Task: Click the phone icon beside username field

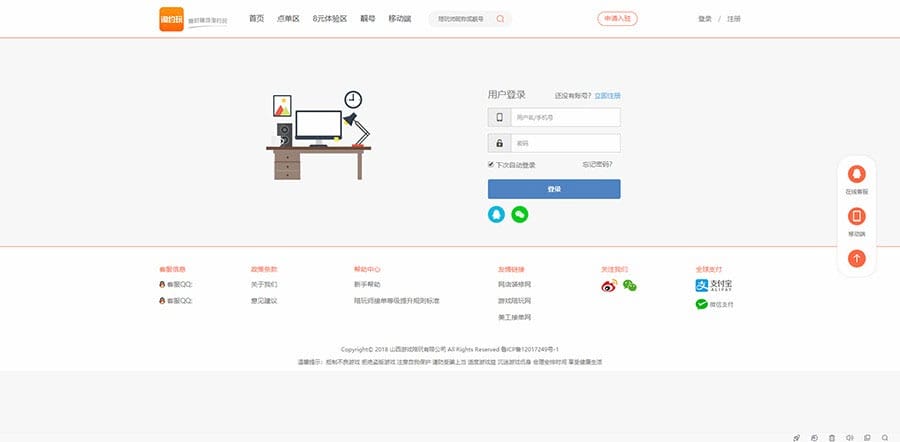Action: tap(499, 117)
